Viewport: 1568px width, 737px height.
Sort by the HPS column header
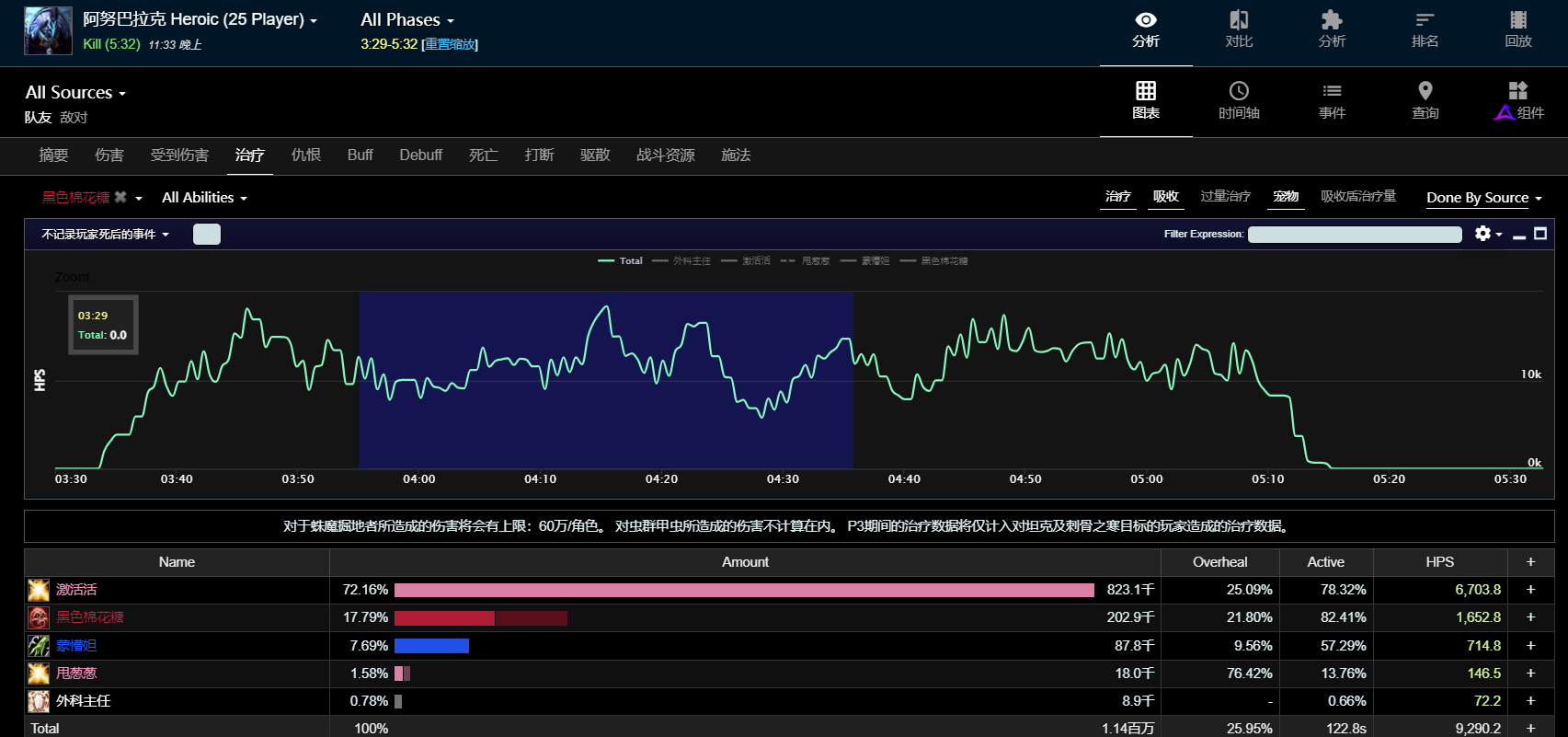coord(1440,562)
